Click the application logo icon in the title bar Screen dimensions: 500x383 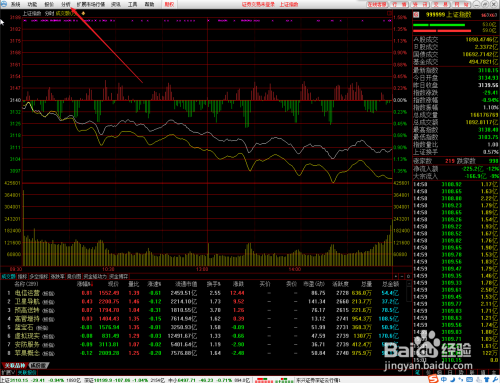pos(4,4)
